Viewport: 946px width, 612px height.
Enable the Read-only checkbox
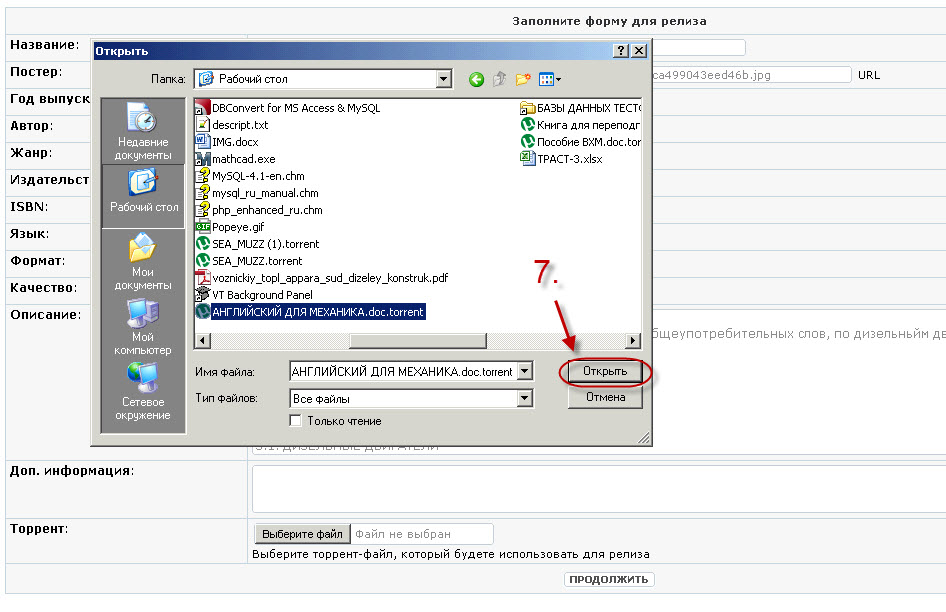(295, 421)
